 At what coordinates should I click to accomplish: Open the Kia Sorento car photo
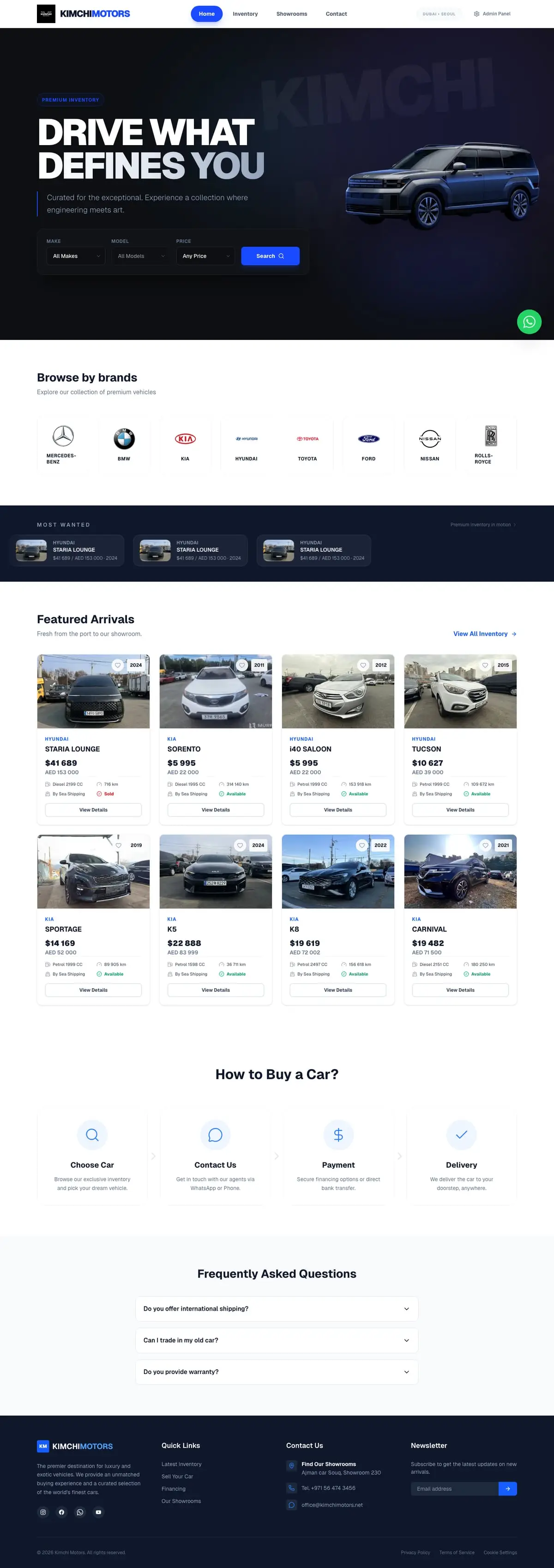point(216,692)
